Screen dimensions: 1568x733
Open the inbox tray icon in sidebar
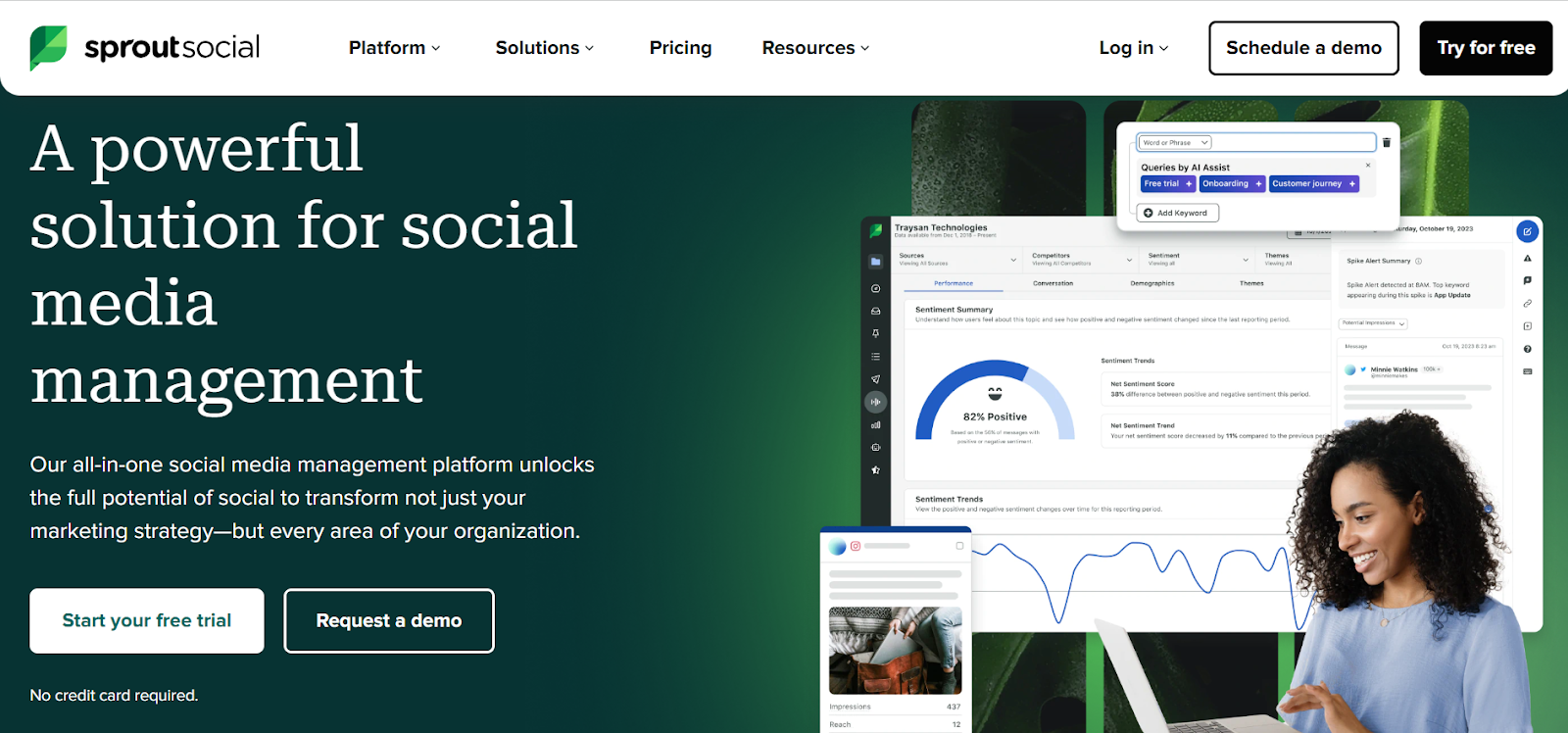(x=876, y=311)
